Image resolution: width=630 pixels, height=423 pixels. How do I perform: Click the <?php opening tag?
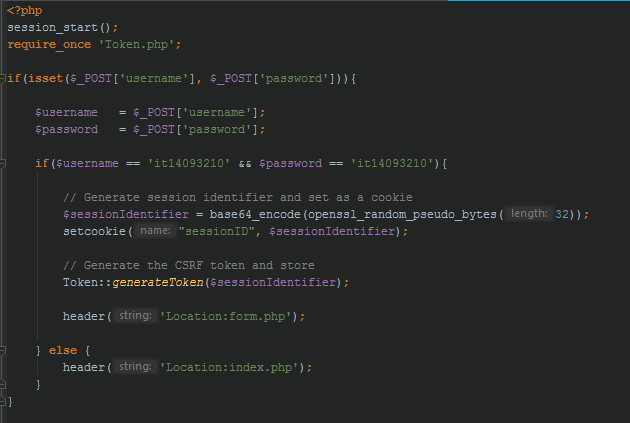click(x=25, y=10)
